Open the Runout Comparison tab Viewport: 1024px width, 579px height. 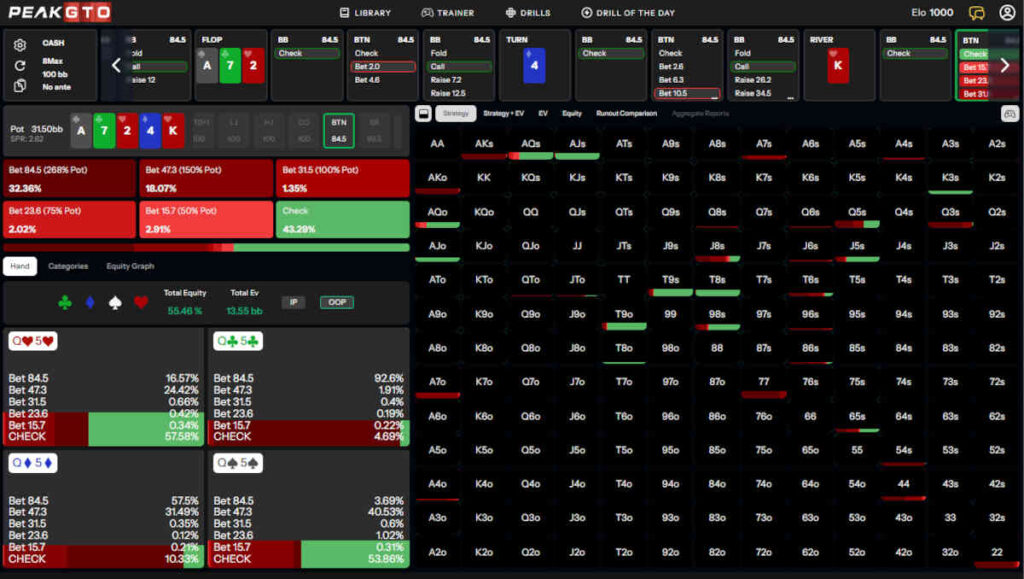point(626,114)
